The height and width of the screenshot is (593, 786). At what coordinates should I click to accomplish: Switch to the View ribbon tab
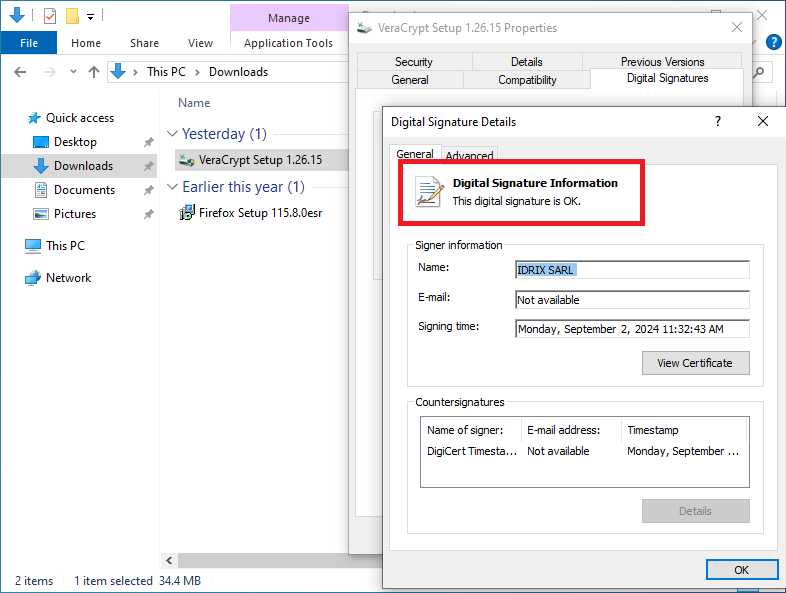pos(200,43)
